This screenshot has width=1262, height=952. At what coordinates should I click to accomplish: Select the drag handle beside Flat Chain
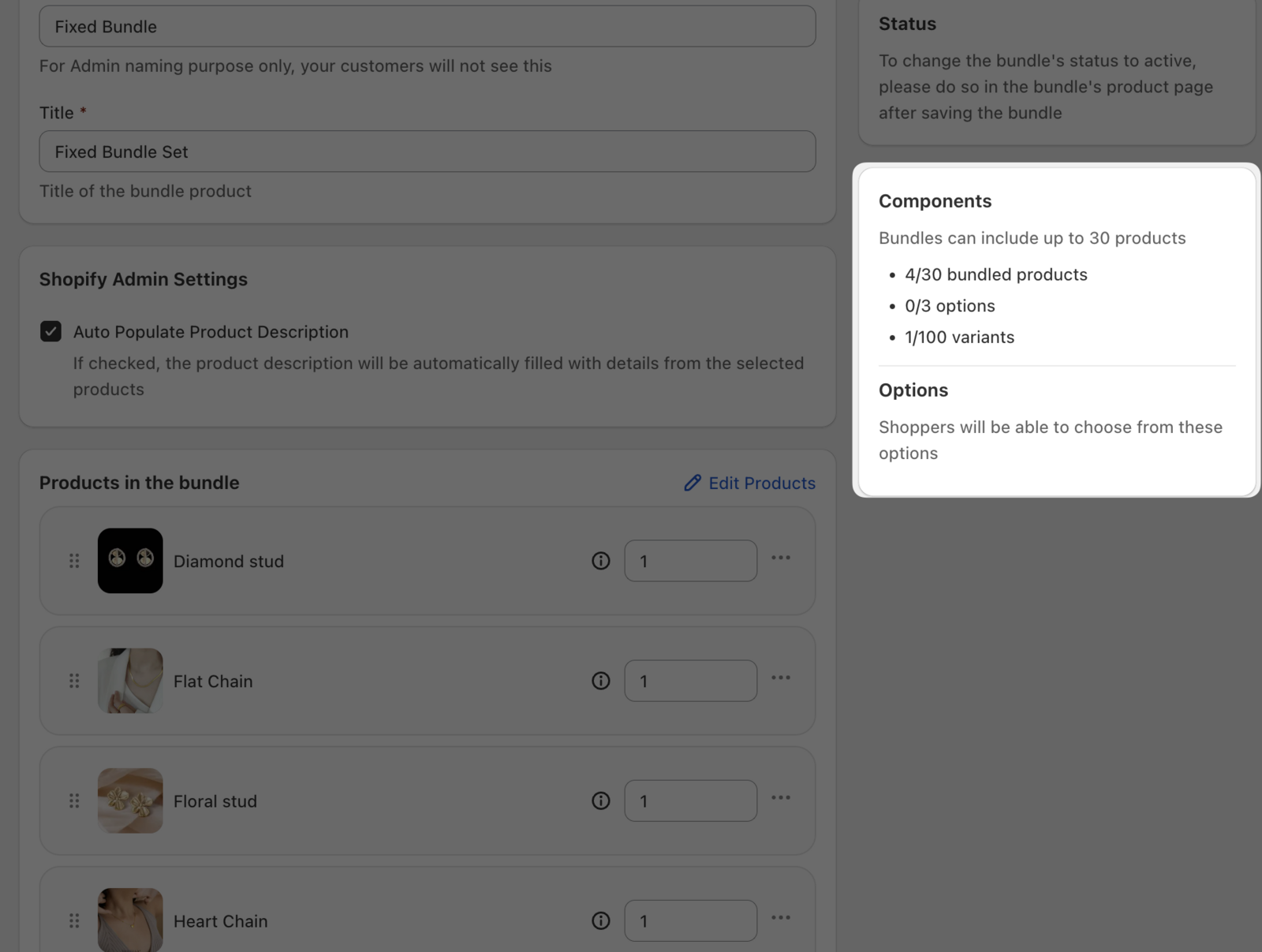(75, 681)
